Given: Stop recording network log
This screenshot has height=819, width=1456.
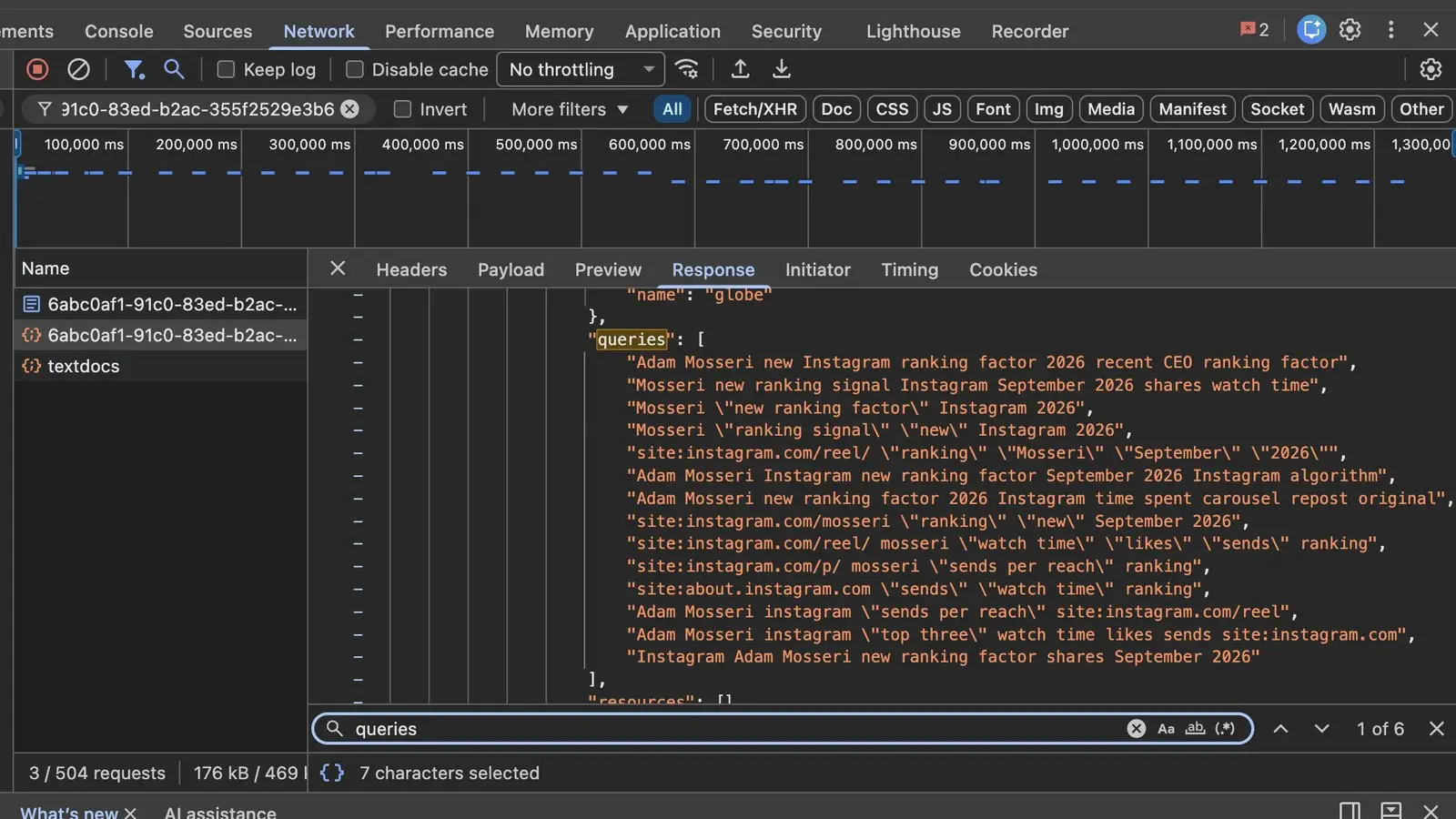Looking at the screenshot, I should tap(37, 69).
